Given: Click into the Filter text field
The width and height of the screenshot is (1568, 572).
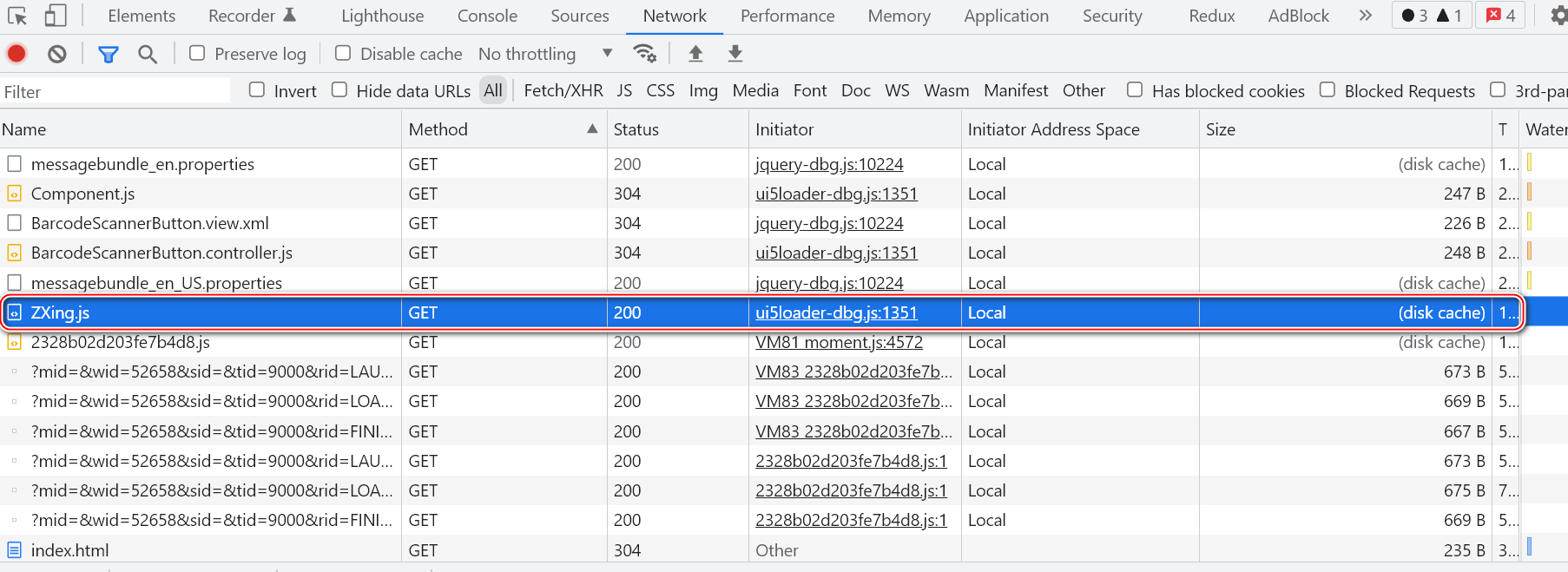Looking at the screenshot, I should click(115, 91).
